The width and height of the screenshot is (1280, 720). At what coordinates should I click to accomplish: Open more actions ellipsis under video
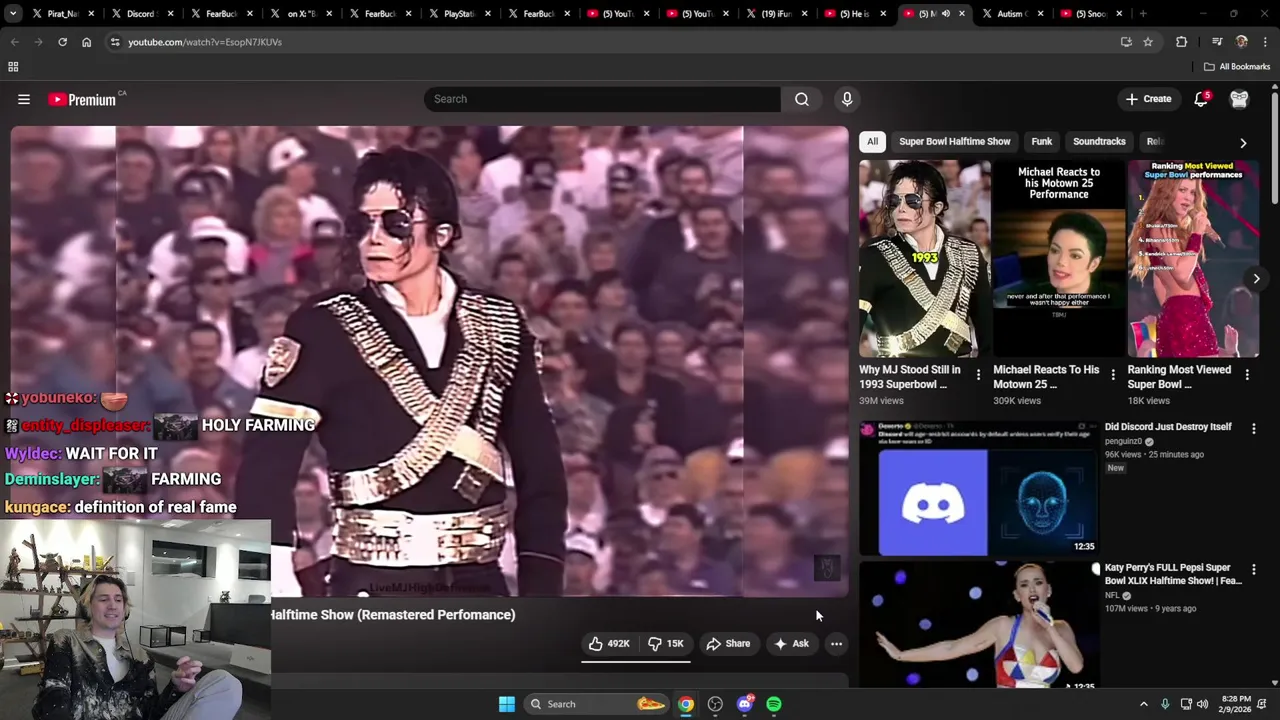pos(836,644)
